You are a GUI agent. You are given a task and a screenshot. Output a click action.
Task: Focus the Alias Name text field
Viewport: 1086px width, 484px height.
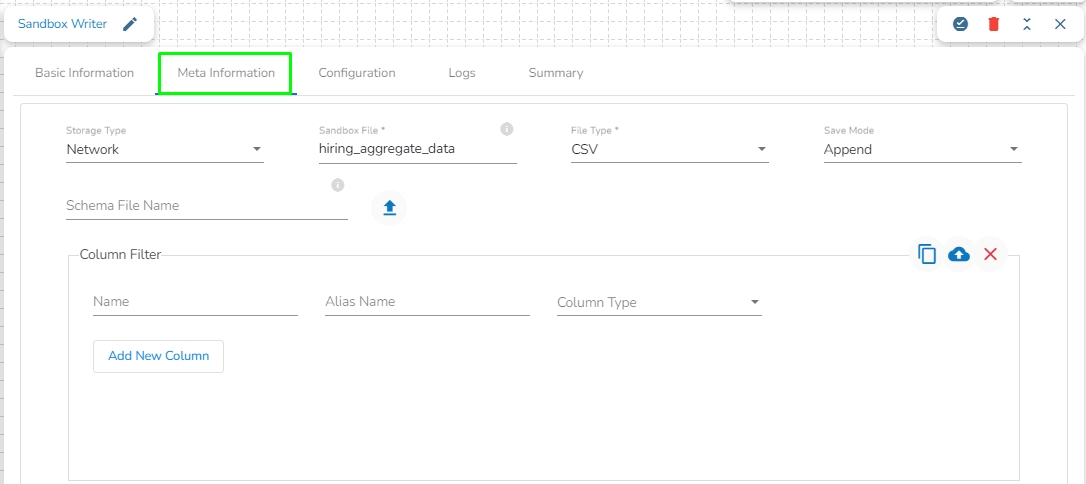427,302
